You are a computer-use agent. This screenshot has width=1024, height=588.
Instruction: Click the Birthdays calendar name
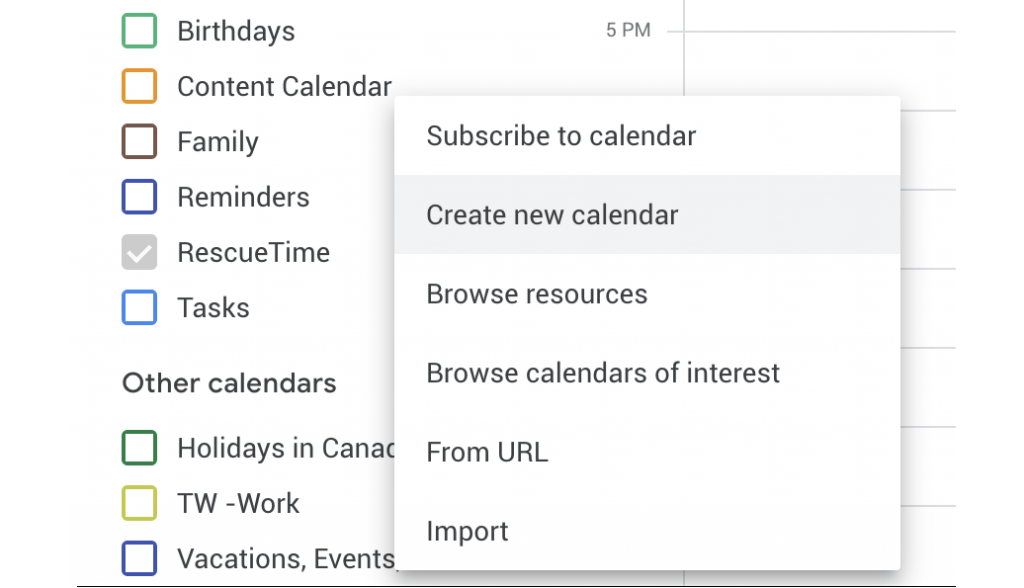236,31
